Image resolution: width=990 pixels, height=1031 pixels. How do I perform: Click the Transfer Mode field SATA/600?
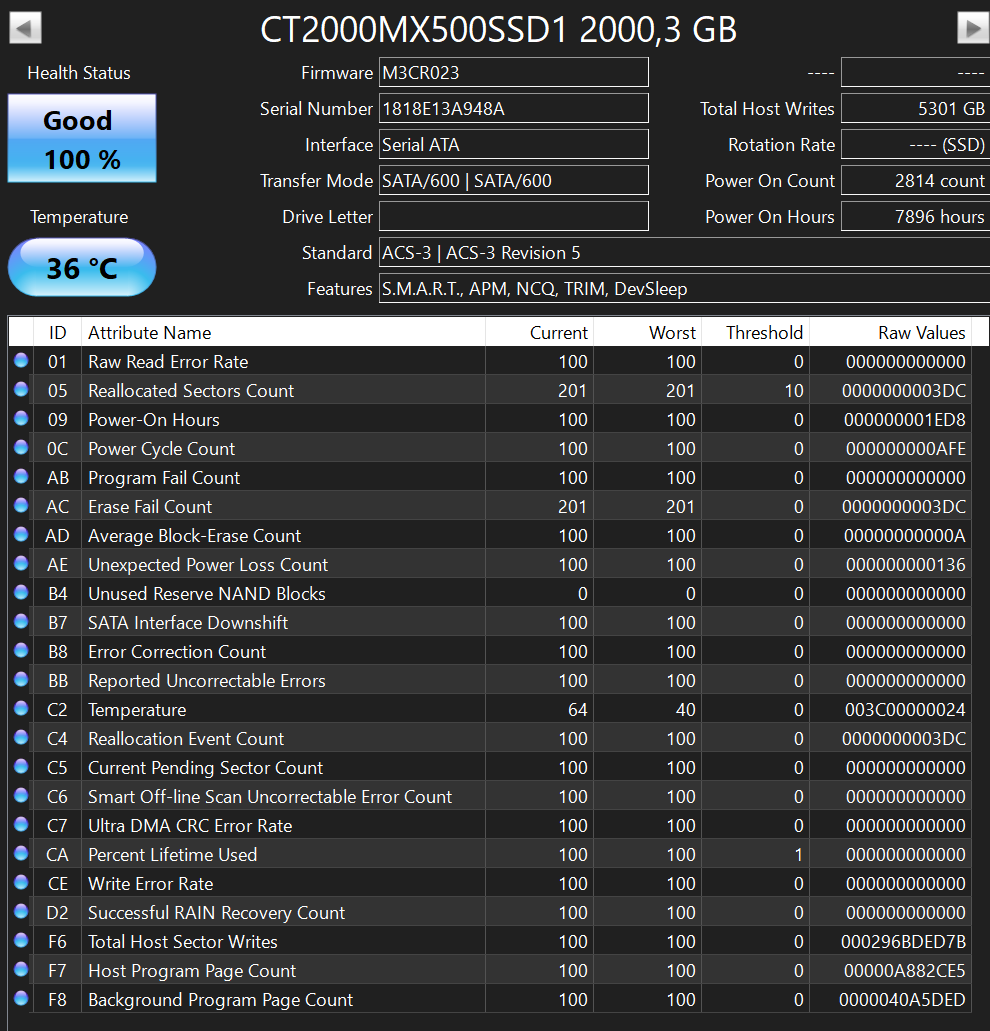coord(513,181)
